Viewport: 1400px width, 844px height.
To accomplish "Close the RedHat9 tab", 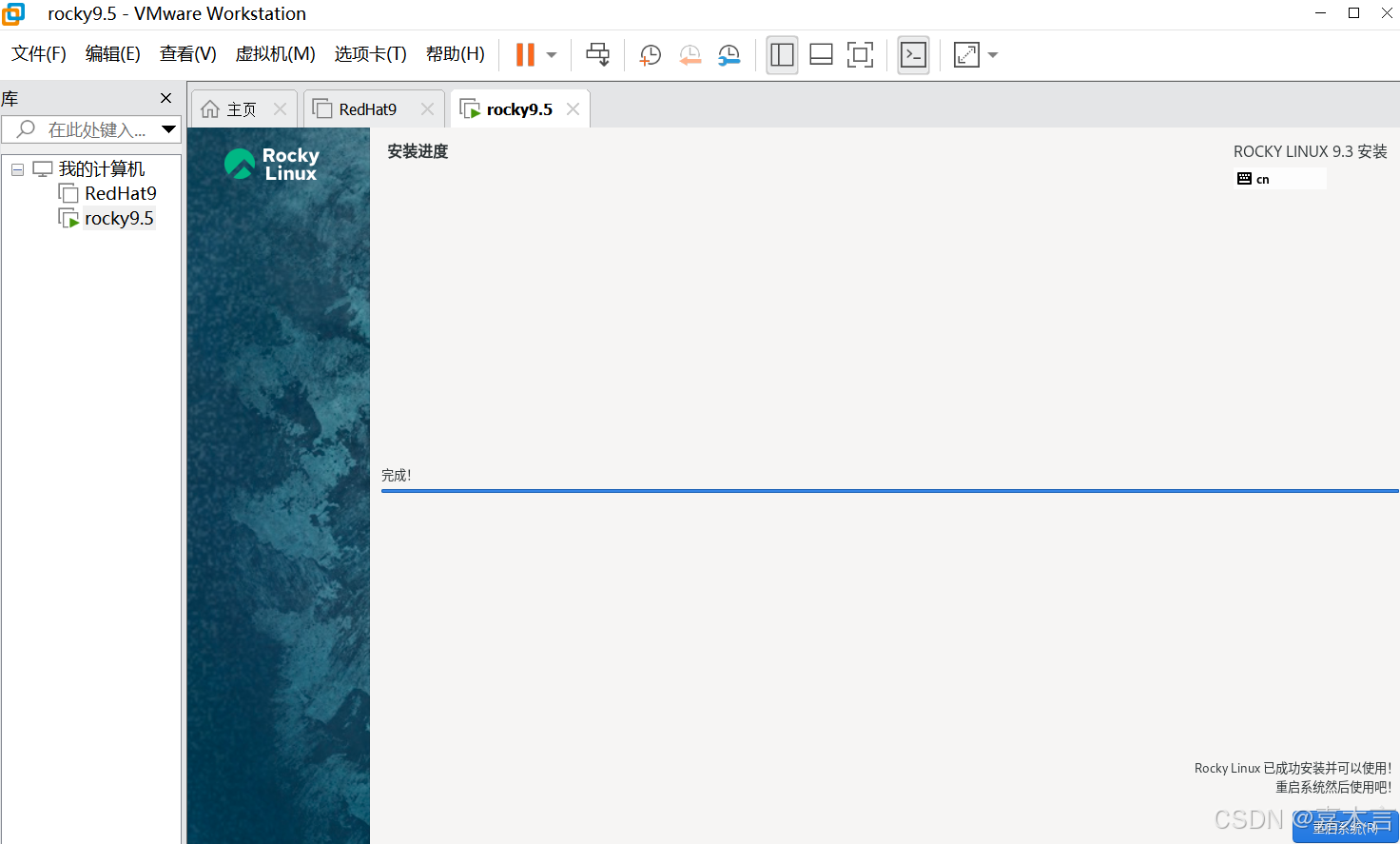I will tap(428, 109).
